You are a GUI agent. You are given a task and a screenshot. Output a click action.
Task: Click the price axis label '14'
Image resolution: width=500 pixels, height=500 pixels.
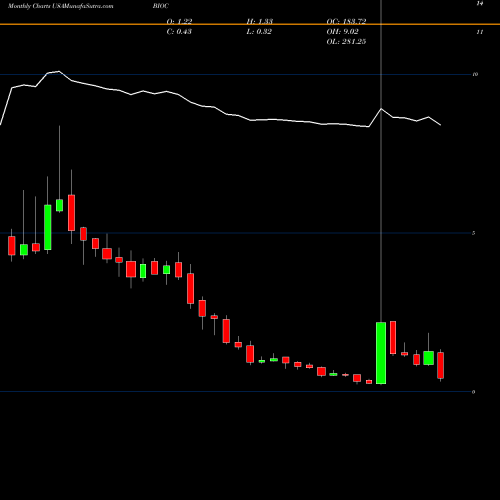pyautogui.click(x=480, y=4)
